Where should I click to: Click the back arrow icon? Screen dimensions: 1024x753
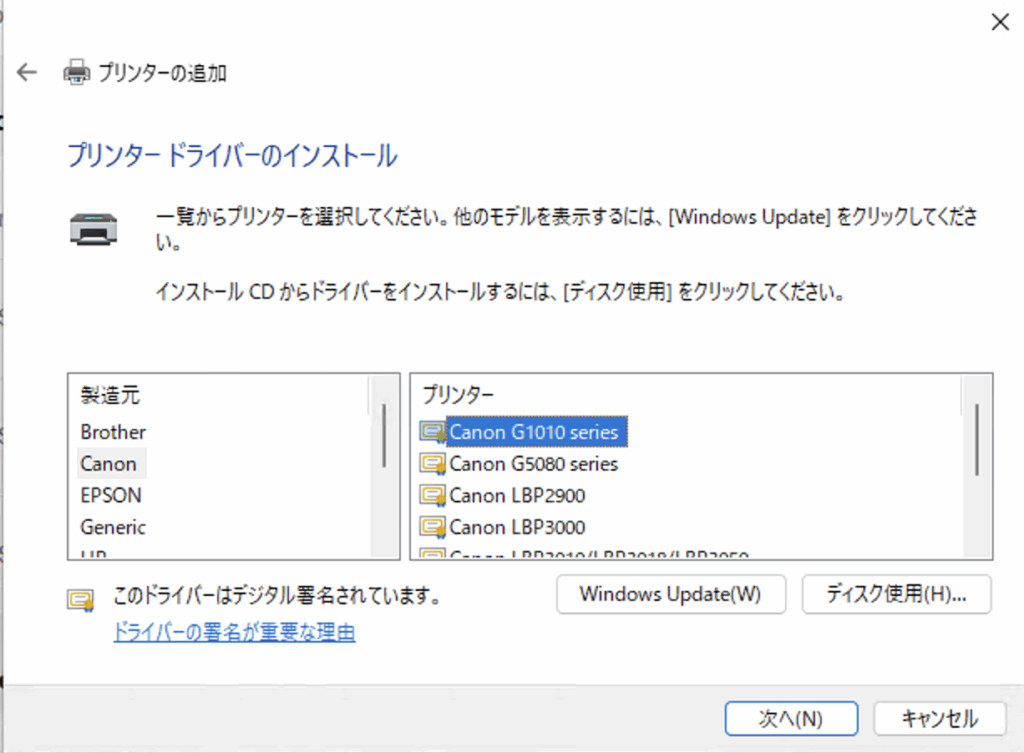(27, 72)
